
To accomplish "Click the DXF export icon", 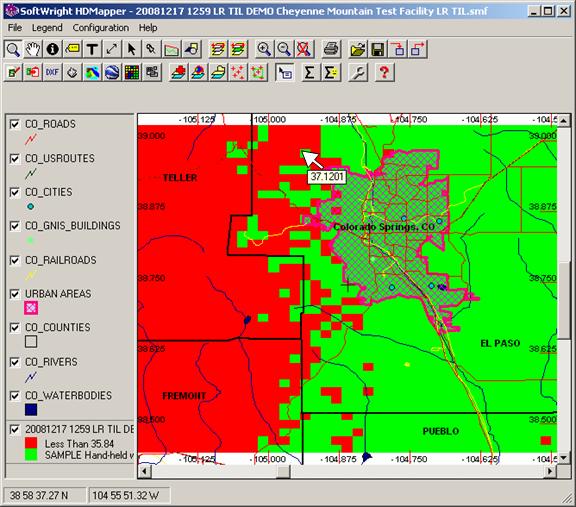I will tap(52, 72).
